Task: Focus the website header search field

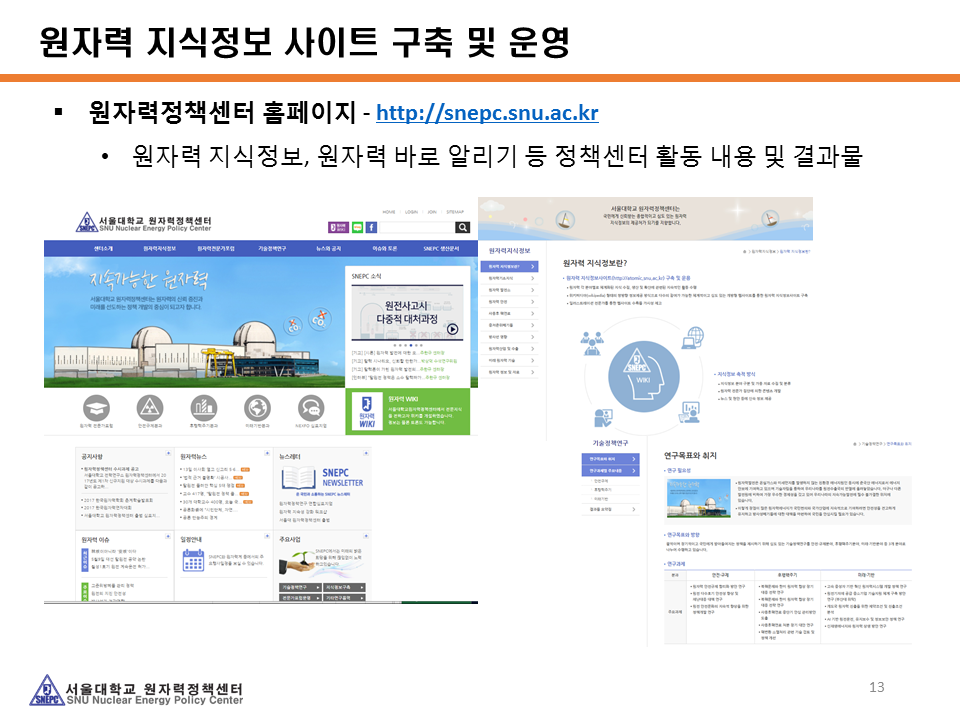Action: pyautogui.click(x=417, y=227)
